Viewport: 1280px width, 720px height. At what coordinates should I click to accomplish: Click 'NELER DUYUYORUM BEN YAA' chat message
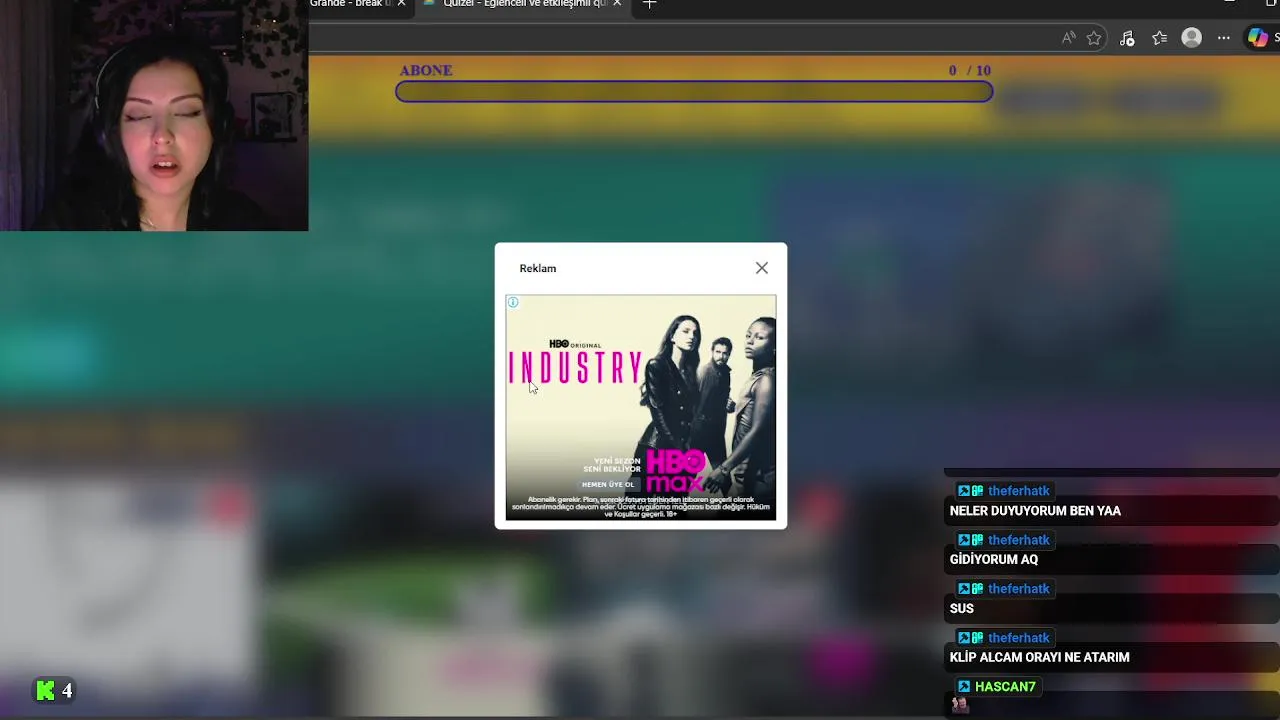pos(1035,511)
